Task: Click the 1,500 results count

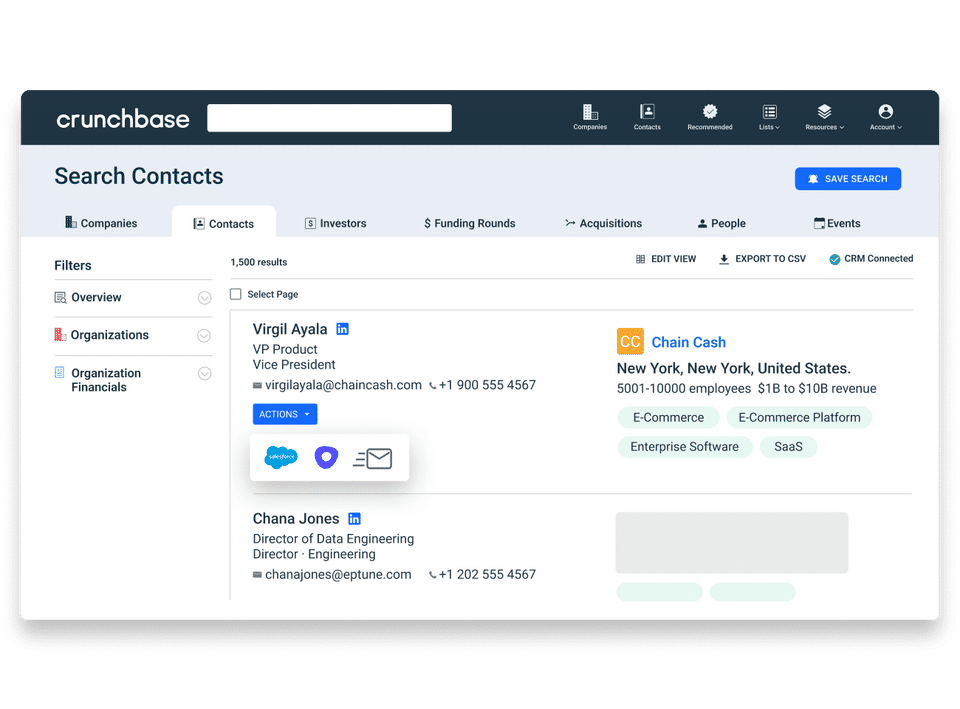Action: [x=258, y=262]
